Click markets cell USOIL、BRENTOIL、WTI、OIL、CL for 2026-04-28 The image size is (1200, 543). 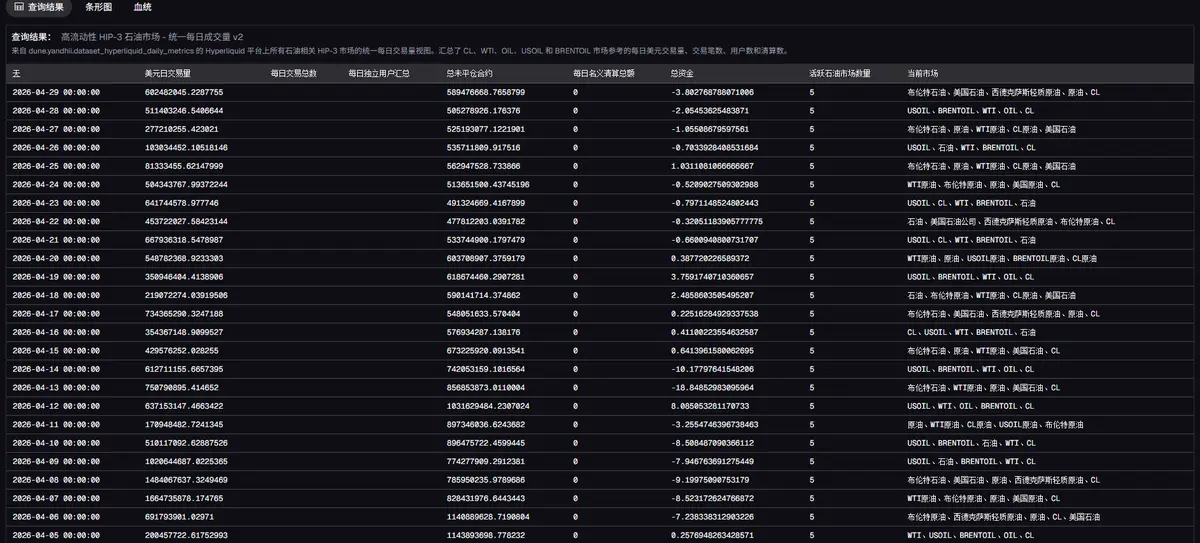970,110
